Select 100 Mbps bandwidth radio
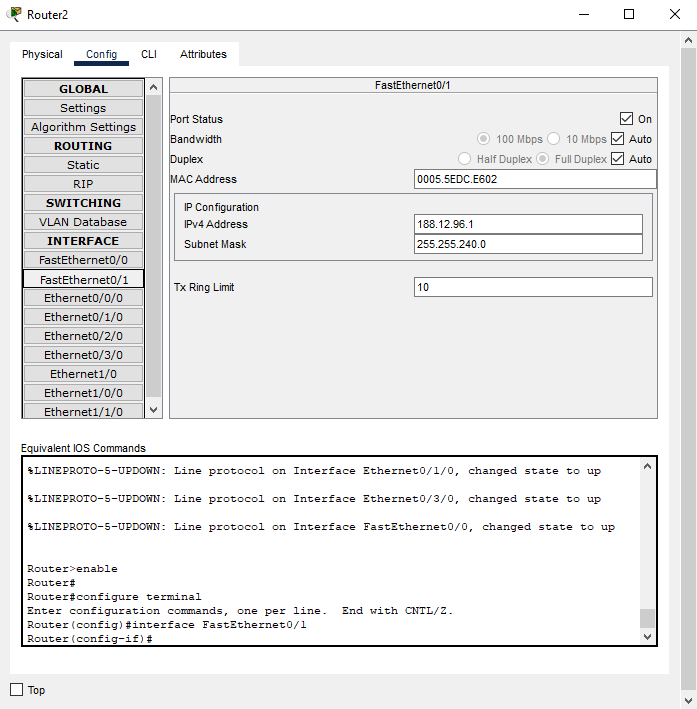Viewport: 697px width, 709px height. [x=483, y=139]
